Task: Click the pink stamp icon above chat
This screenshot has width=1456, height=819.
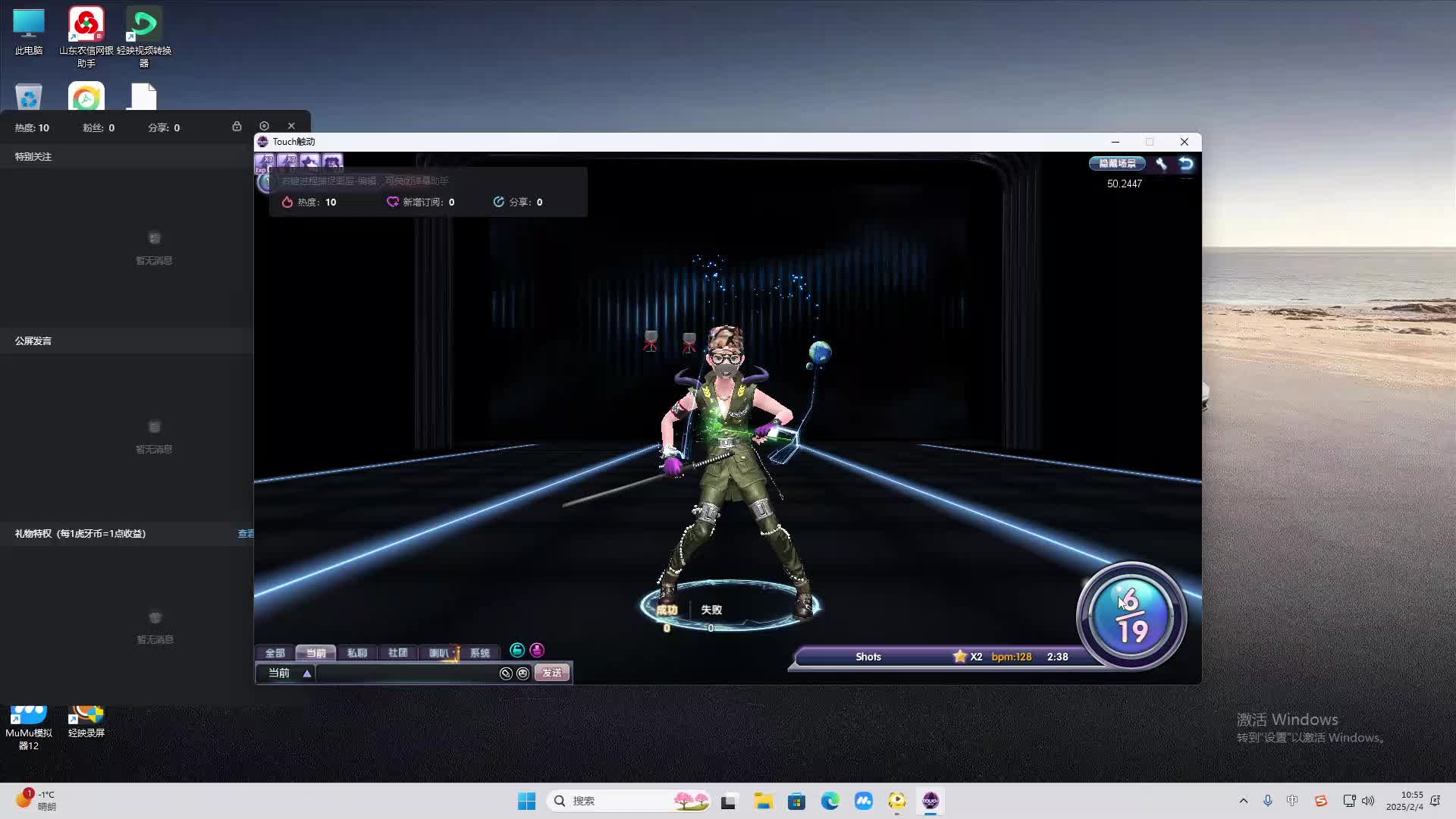Action: pyautogui.click(x=537, y=651)
